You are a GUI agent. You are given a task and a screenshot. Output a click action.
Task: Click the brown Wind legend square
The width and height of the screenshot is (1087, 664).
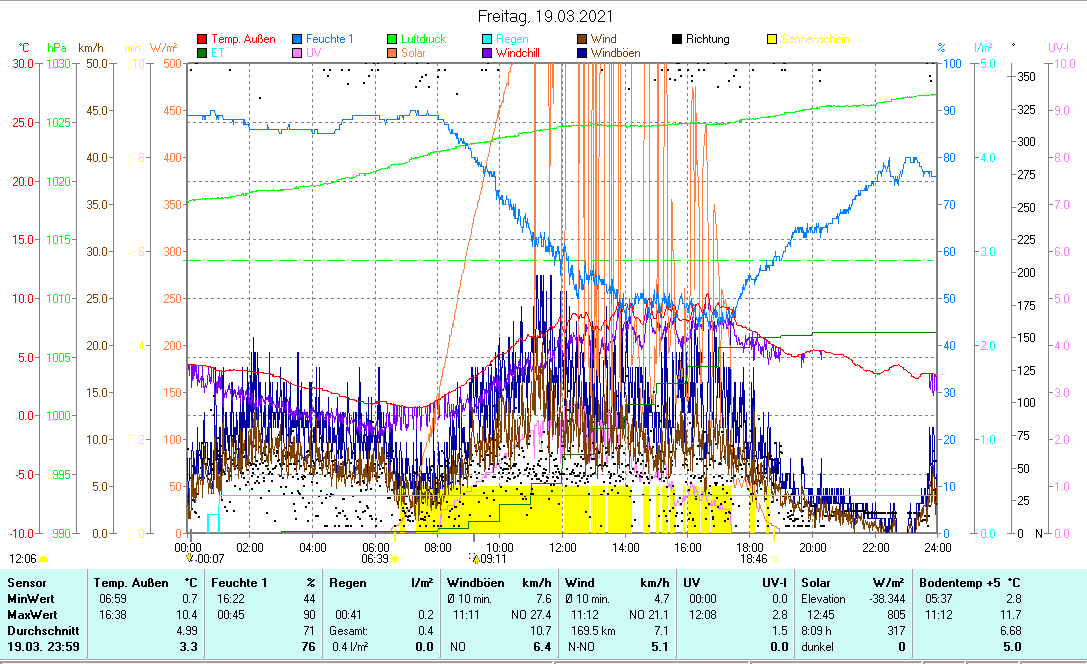click(x=583, y=39)
